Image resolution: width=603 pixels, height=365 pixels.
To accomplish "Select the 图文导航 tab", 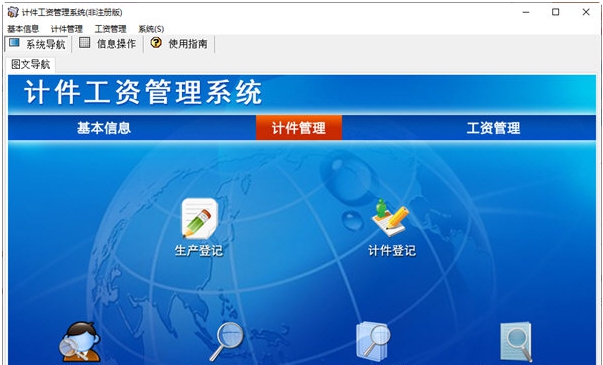I will pos(31,64).
